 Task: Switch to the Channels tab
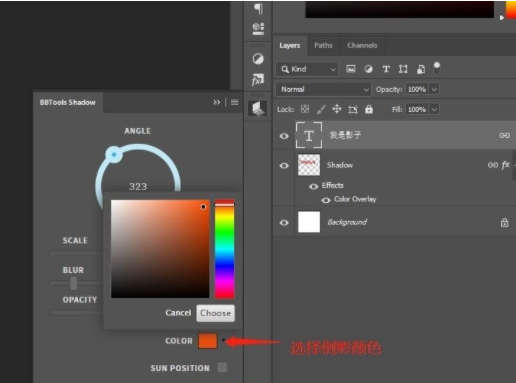362,45
